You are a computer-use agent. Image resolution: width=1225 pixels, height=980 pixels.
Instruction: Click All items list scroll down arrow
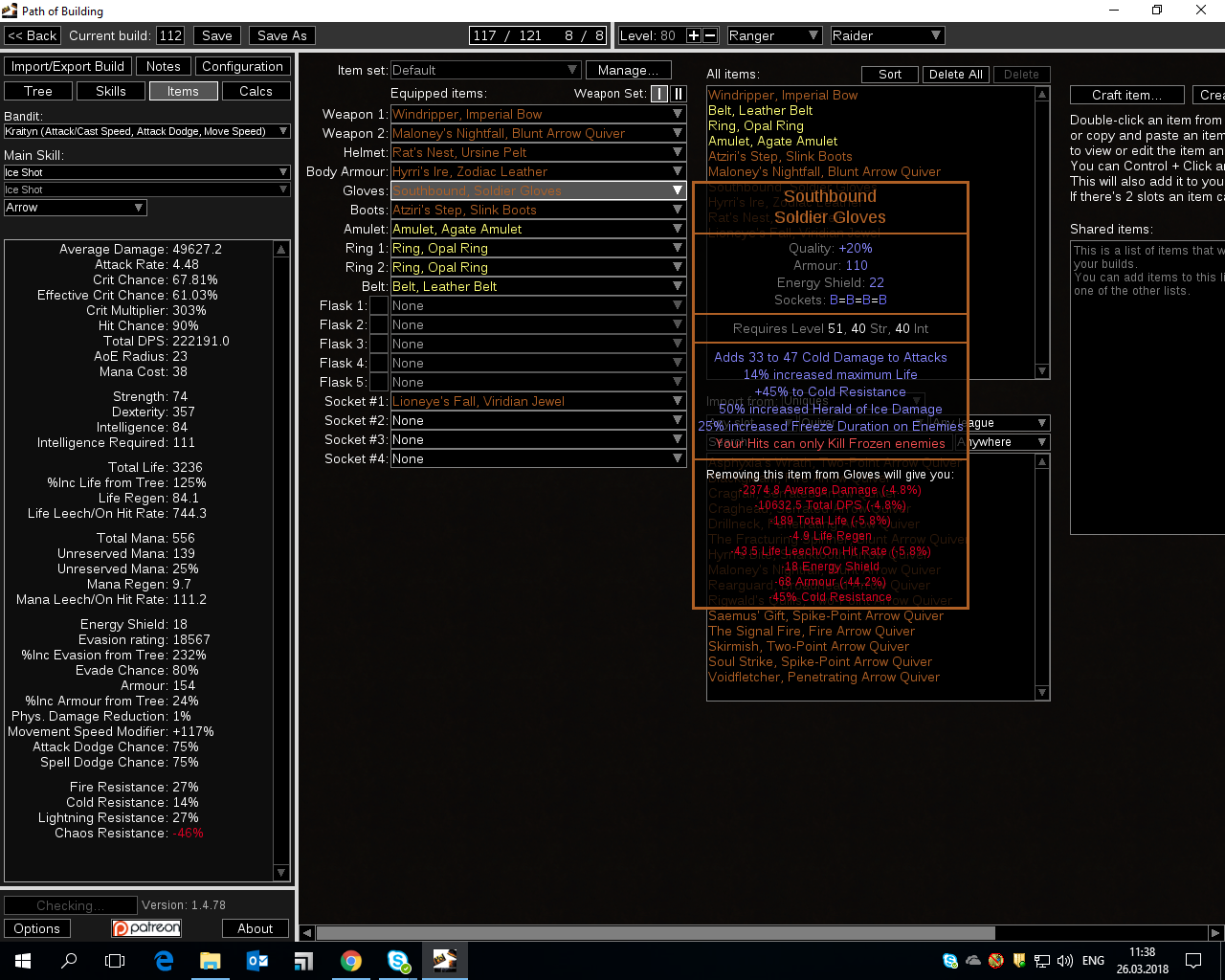1042,371
